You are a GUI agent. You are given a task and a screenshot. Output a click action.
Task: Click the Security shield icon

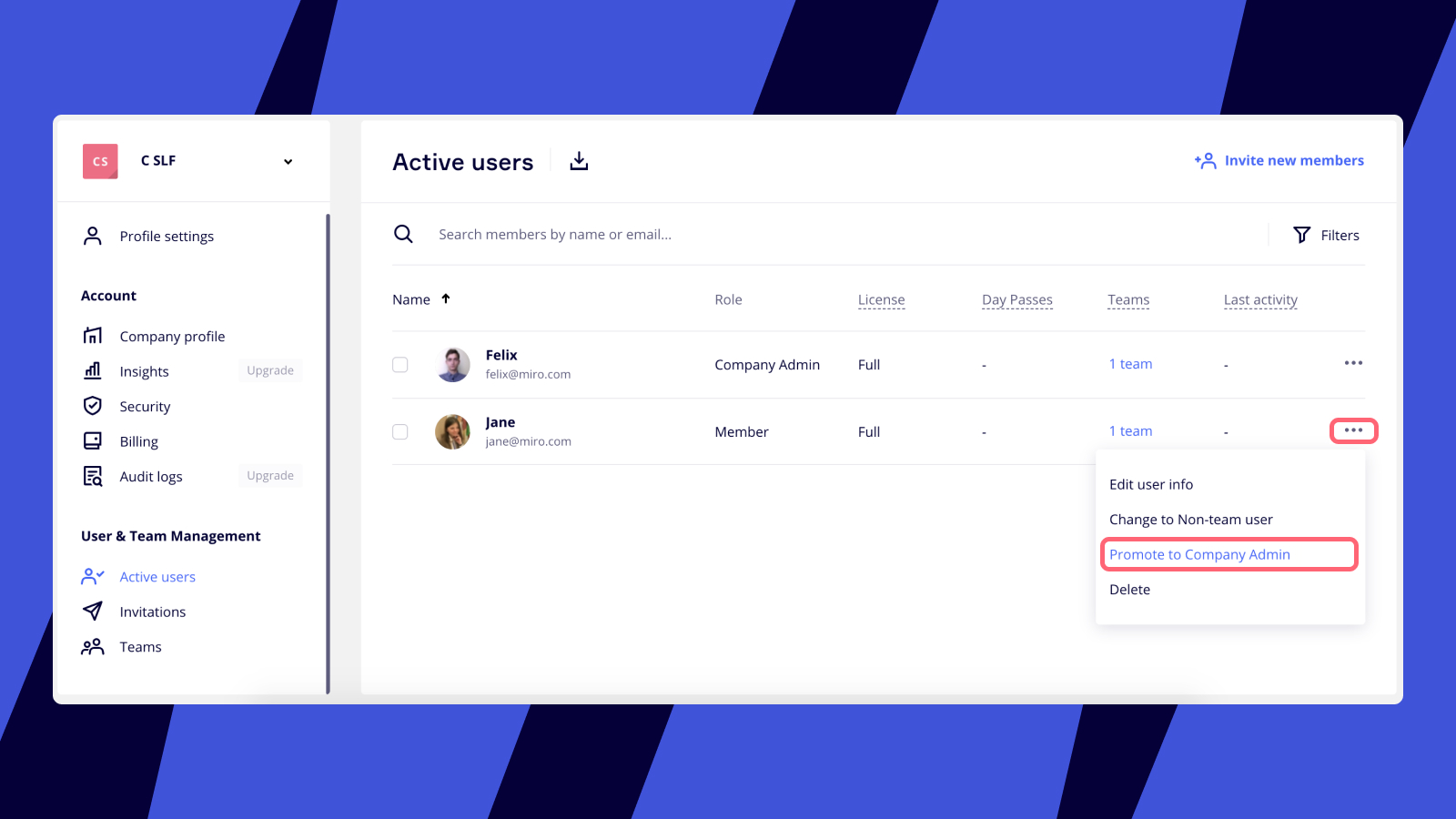93,406
